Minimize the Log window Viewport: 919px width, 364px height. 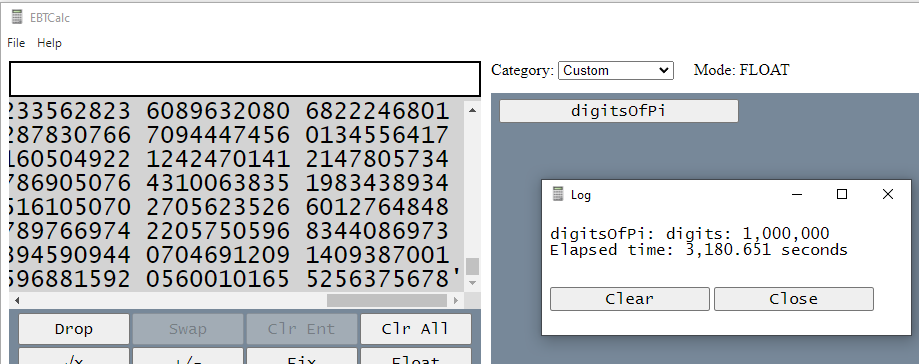click(x=797, y=194)
